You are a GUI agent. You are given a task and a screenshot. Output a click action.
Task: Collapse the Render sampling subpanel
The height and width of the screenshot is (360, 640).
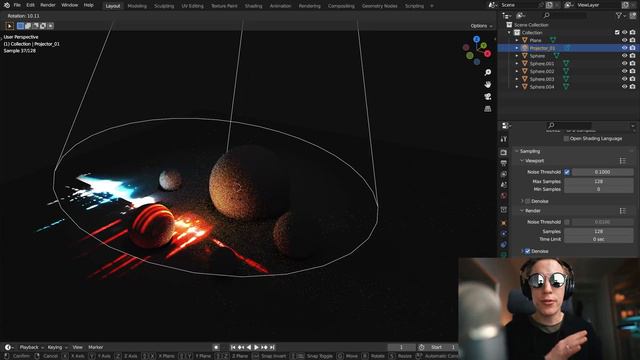pos(522,211)
